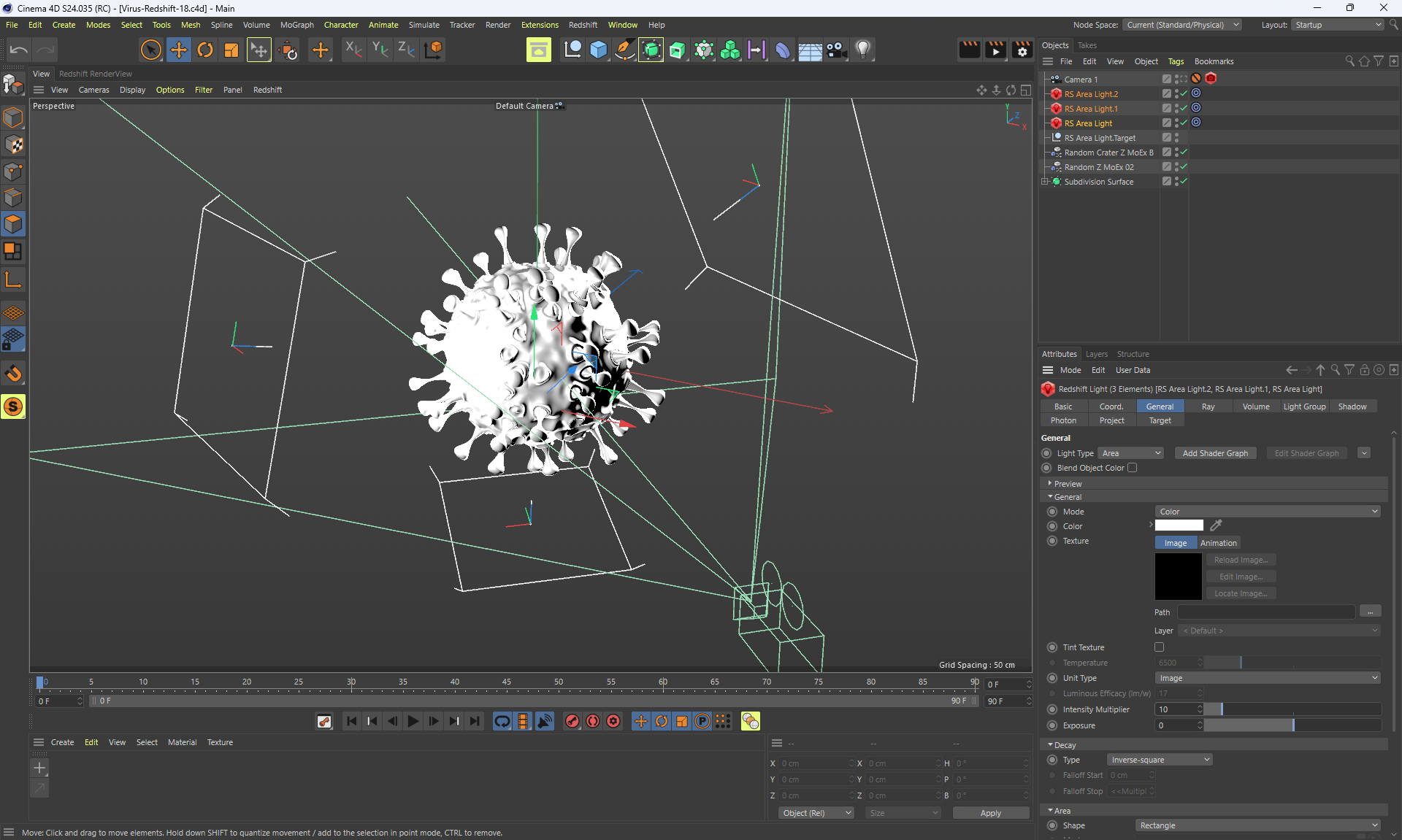Click the Add Shader Graph button

point(1215,453)
